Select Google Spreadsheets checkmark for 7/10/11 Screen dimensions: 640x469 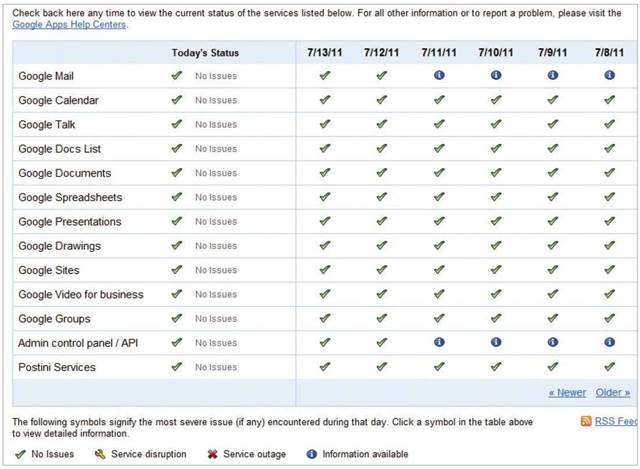pyautogui.click(x=496, y=197)
